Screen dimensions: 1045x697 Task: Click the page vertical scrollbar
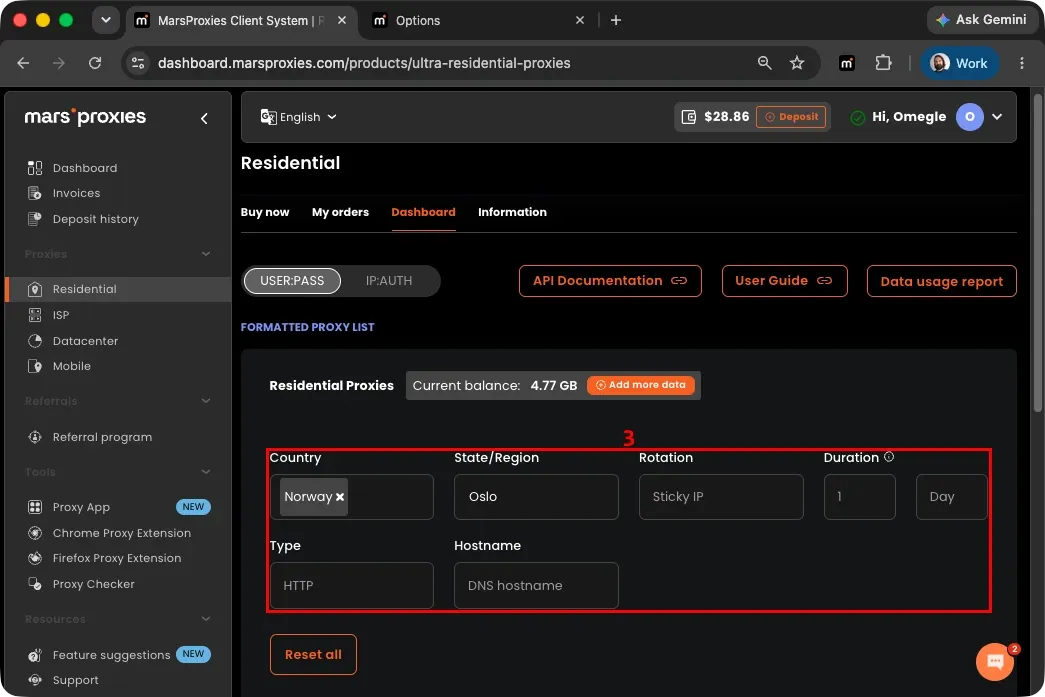(x=1038, y=253)
